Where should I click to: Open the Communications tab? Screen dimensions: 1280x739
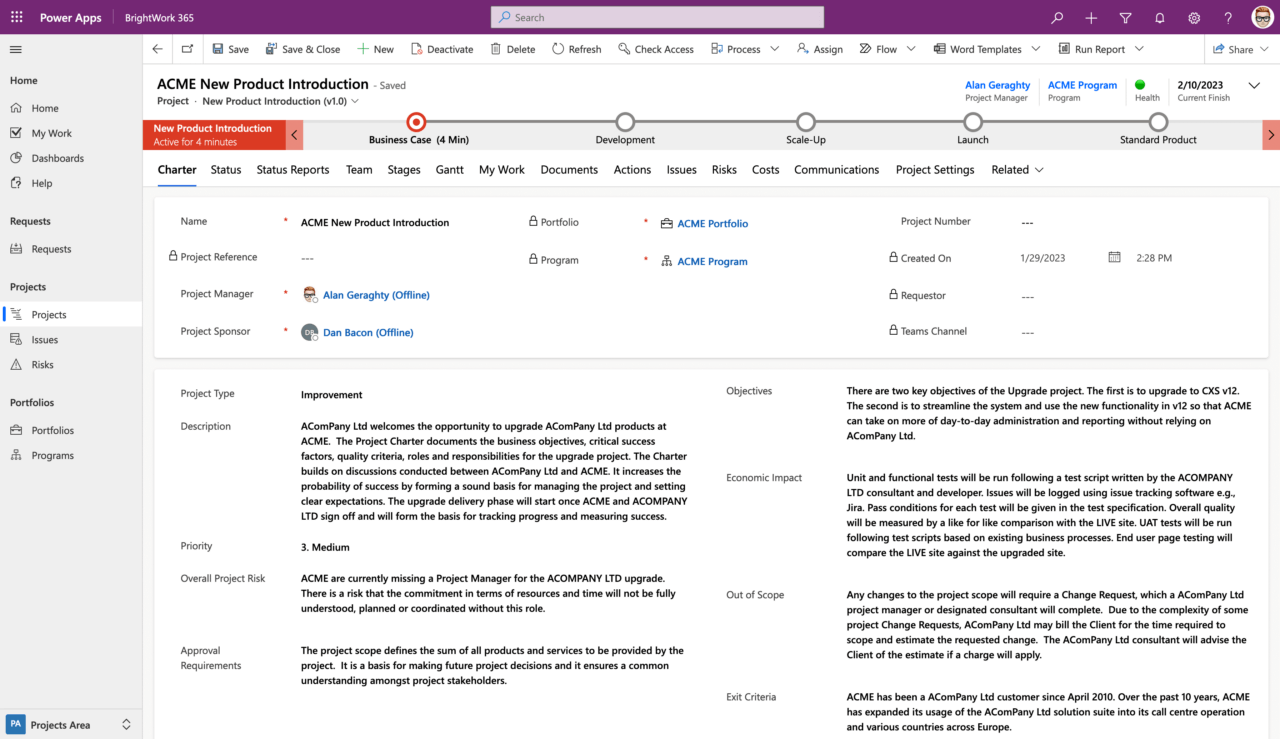click(836, 169)
